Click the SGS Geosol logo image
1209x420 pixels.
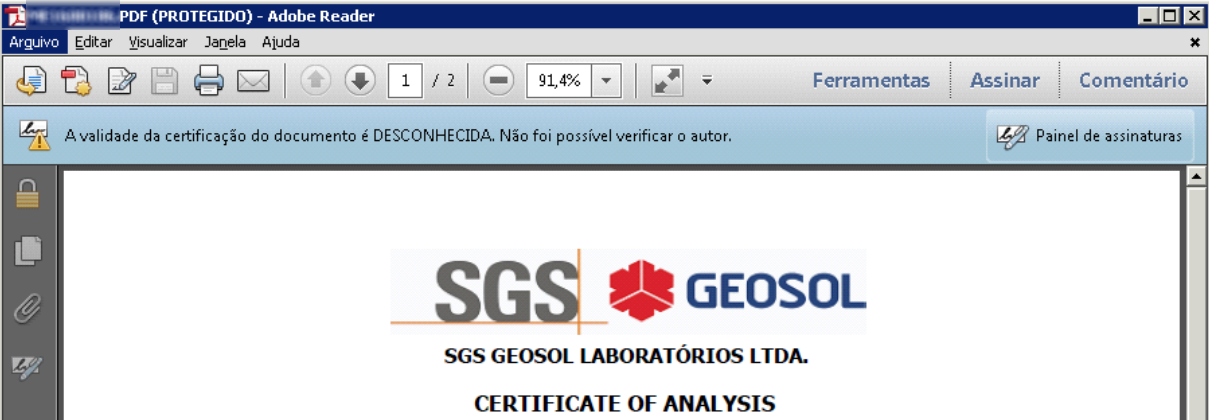(628, 291)
